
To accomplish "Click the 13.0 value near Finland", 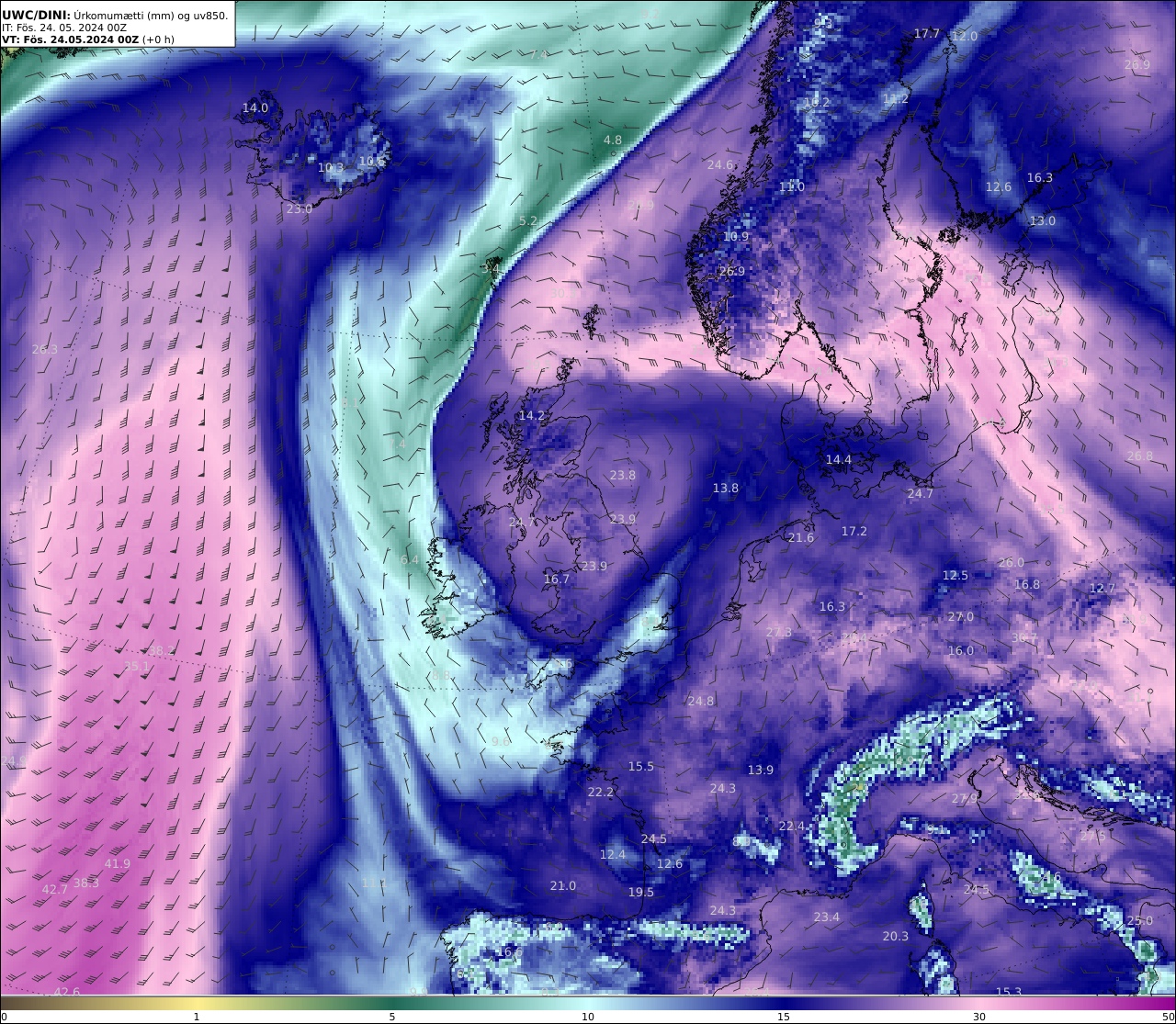I will (x=1042, y=220).
